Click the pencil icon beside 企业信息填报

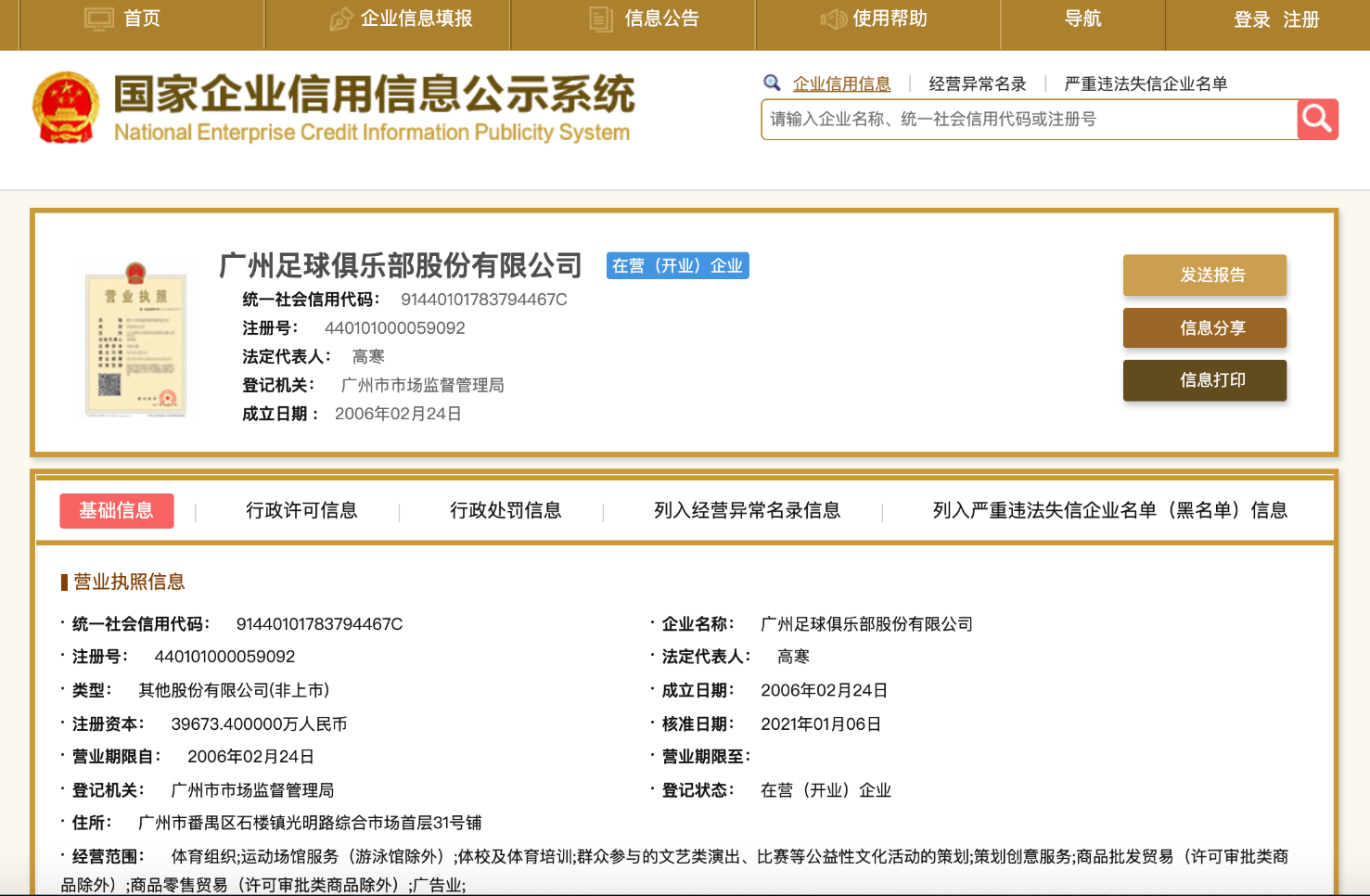[x=341, y=19]
